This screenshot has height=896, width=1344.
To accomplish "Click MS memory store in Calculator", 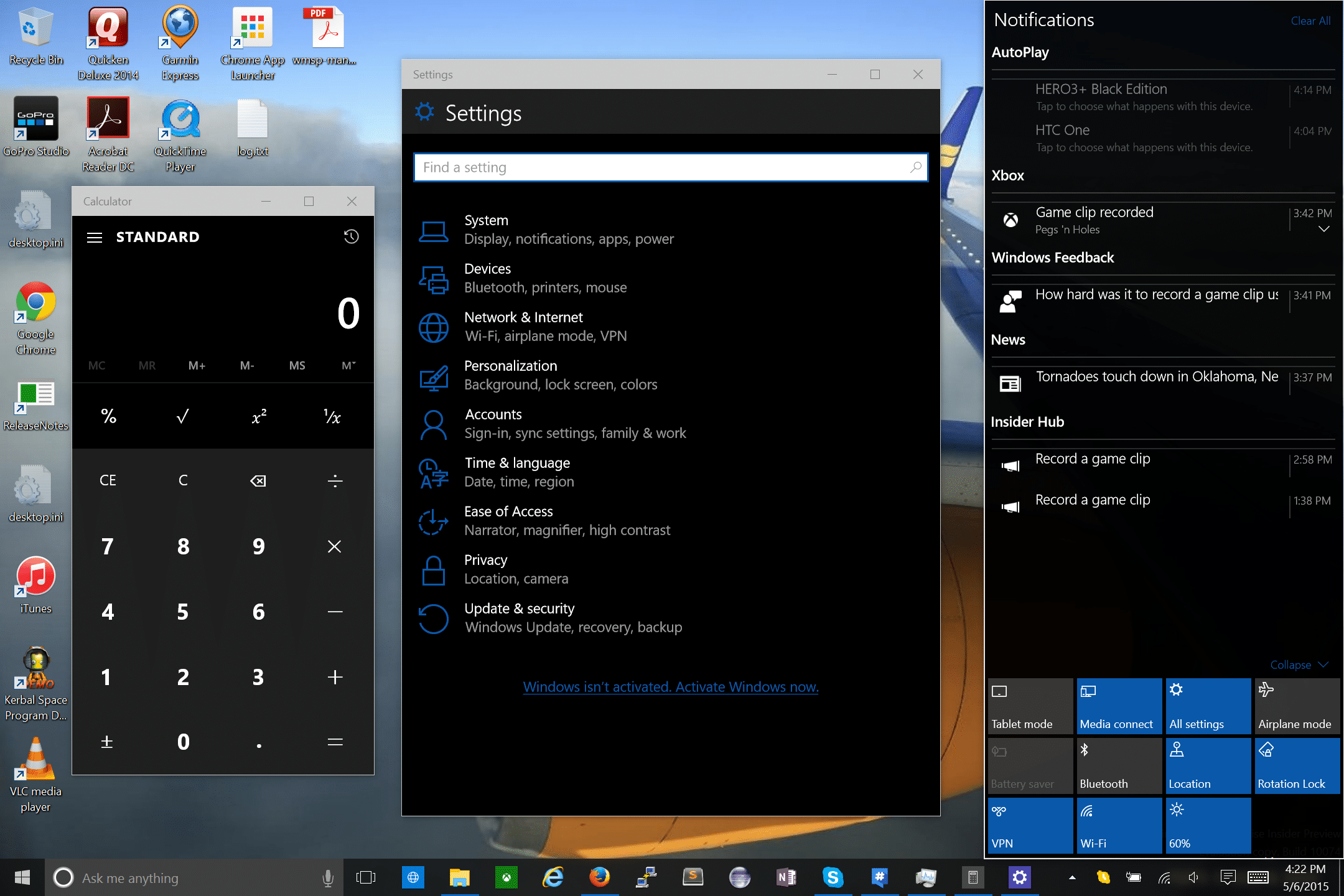I will [297, 366].
